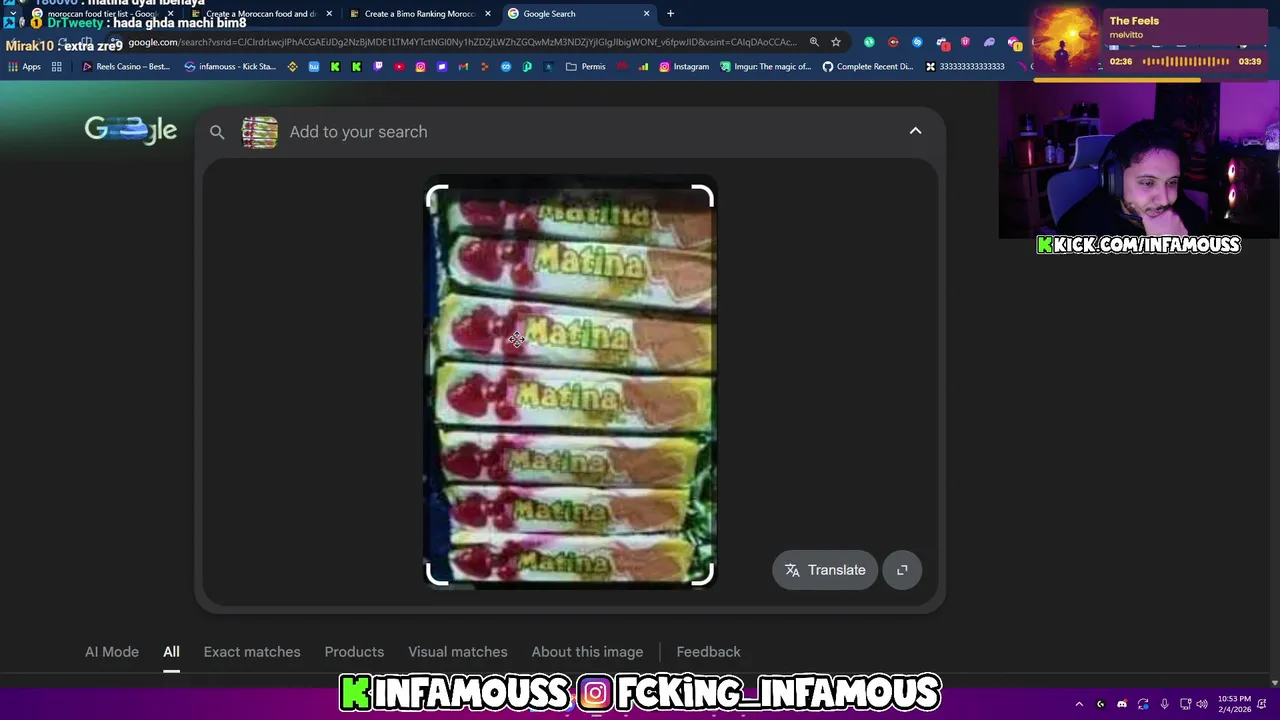Open the 'Reels Casino – Best' bookmark
This screenshot has width=1280, height=720.
[x=126, y=67]
